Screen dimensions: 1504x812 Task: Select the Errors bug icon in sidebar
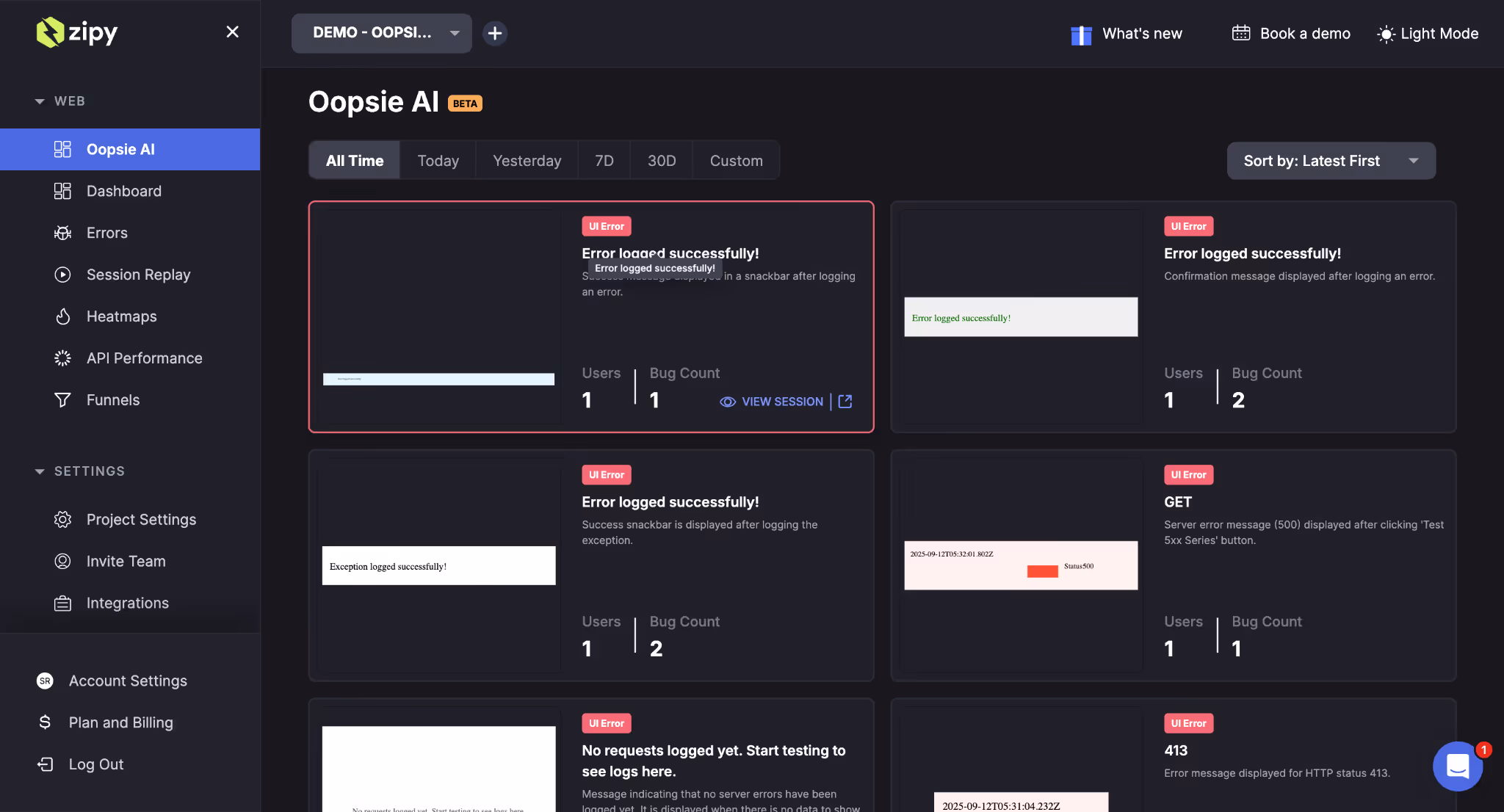click(63, 233)
